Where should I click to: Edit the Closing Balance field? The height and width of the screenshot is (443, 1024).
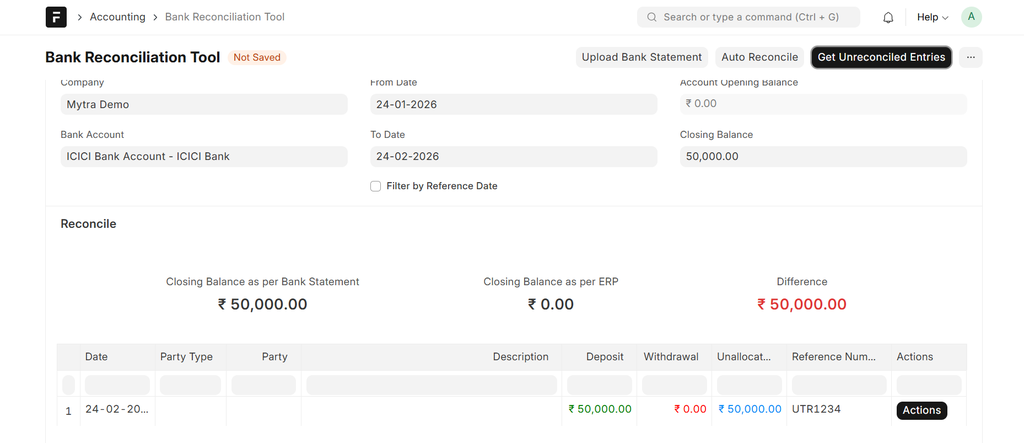click(822, 157)
